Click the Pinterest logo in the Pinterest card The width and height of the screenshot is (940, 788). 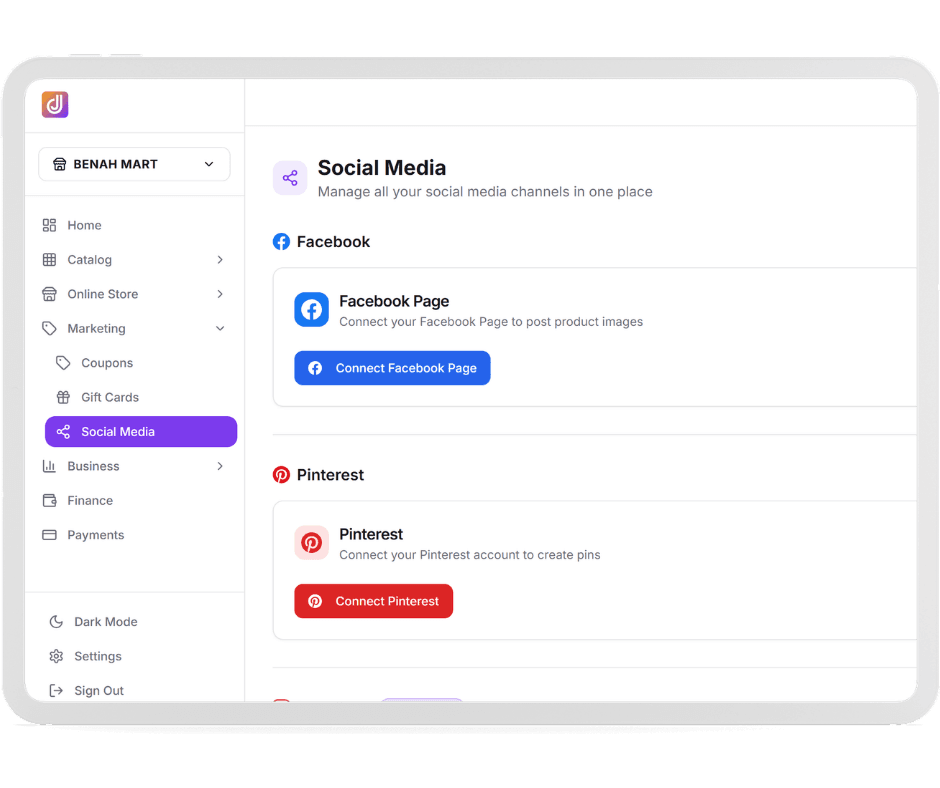tap(311, 543)
